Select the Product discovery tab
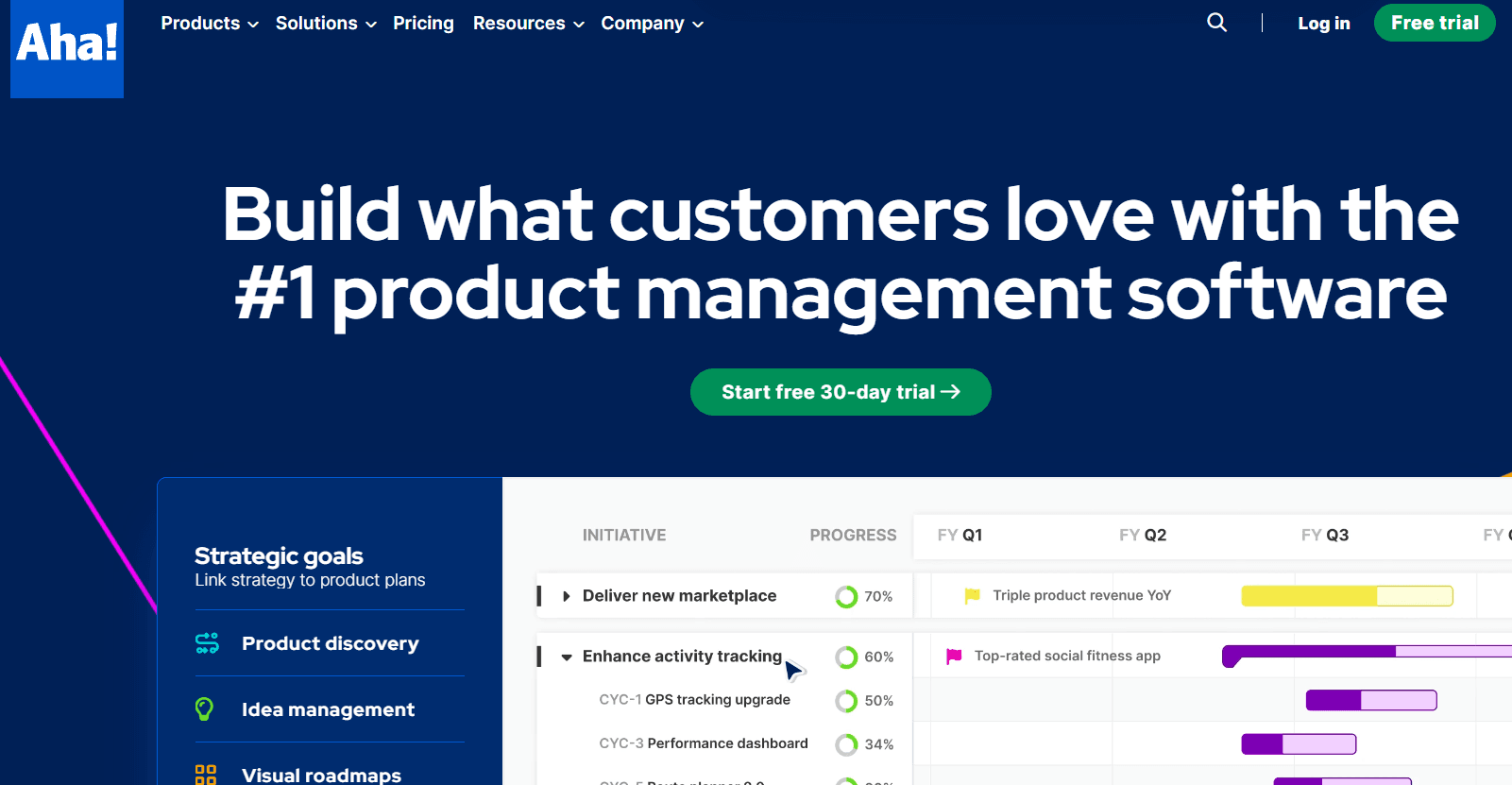1512x785 pixels. tap(330, 643)
